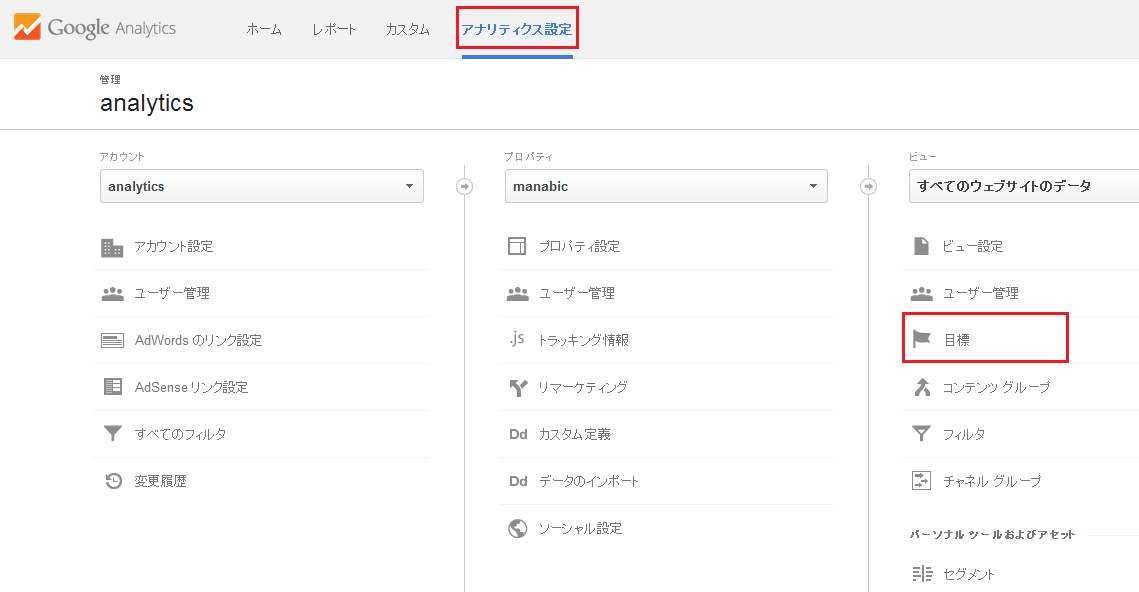Image resolution: width=1139 pixels, height=592 pixels.
Task: Click the Google Analytics logo icon
Action: [x=27, y=27]
